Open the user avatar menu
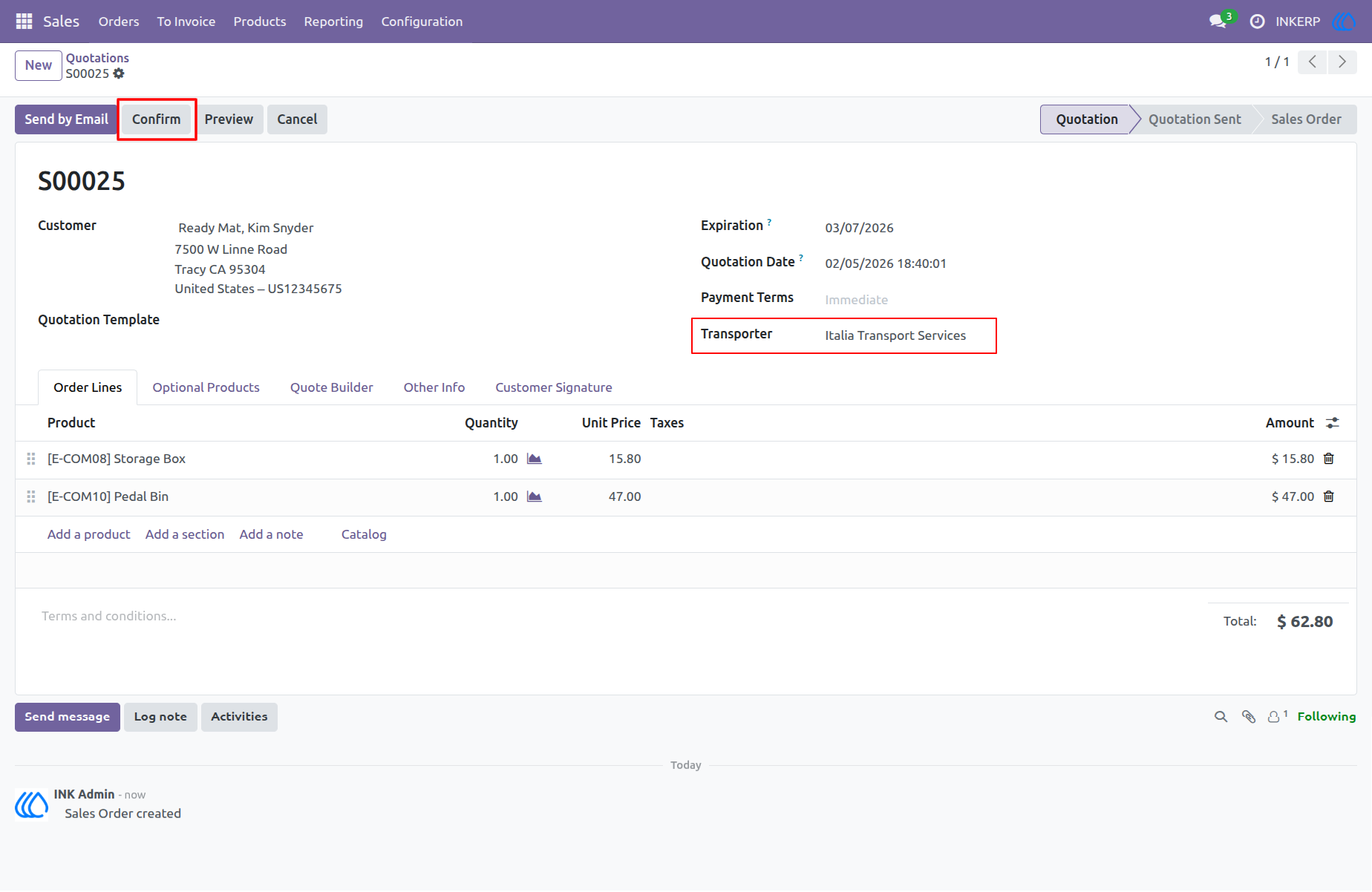Image resolution: width=1372 pixels, height=892 pixels. (1344, 22)
